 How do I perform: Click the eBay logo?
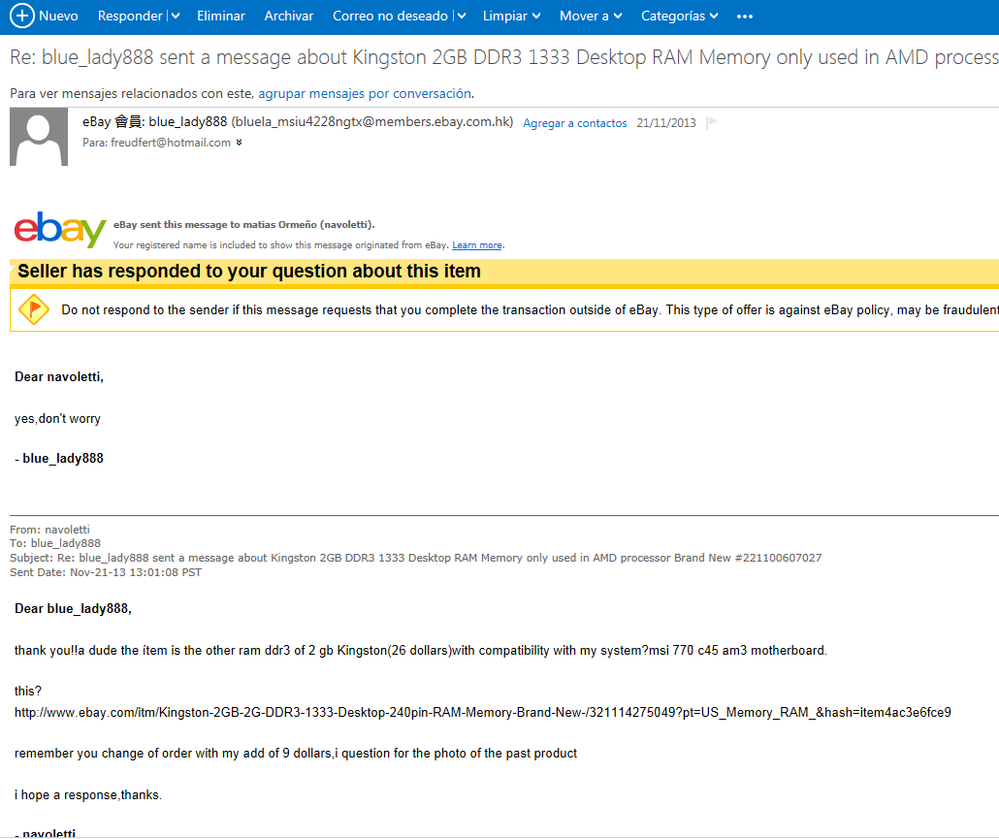coord(60,229)
